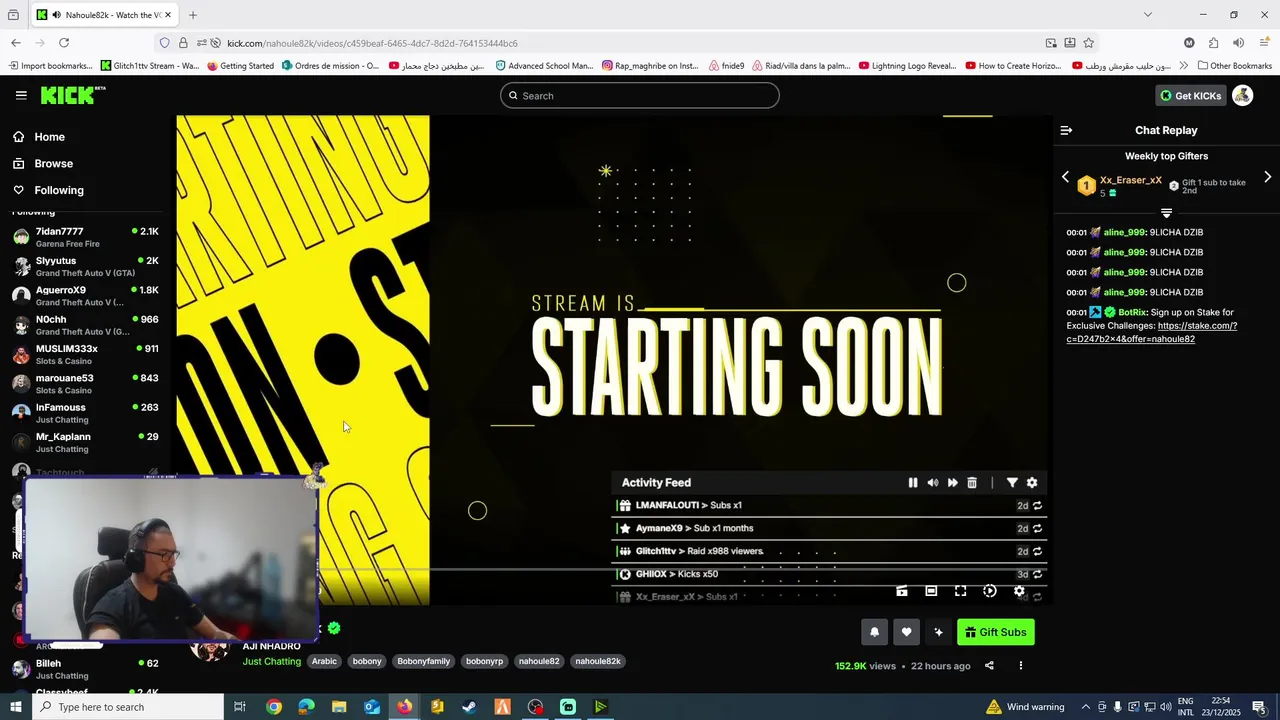Open playback speed control in player
Viewport: 1280px width, 720px height.
pos(990,591)
